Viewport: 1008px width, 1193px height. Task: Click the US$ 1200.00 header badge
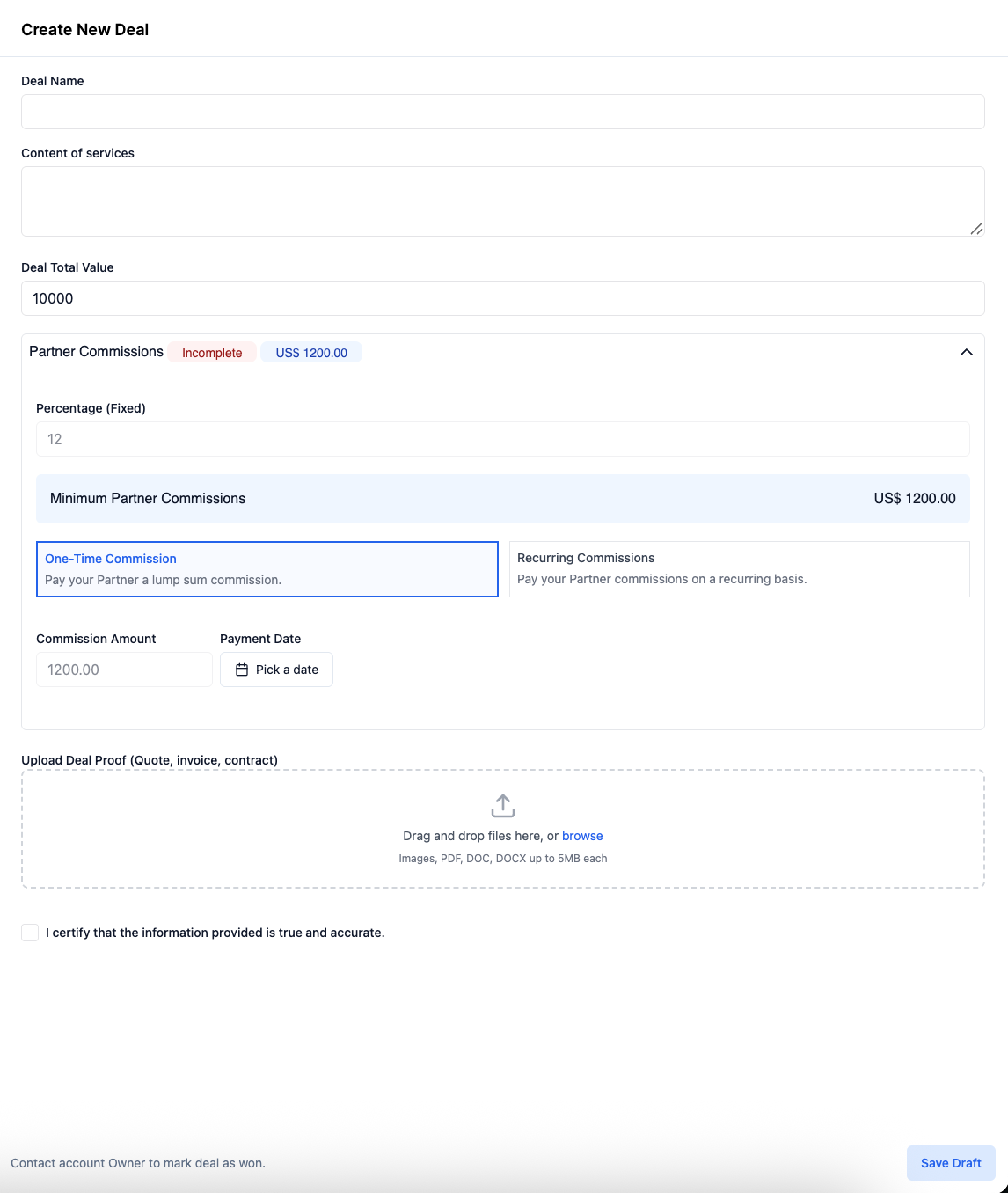pos(311,353)
